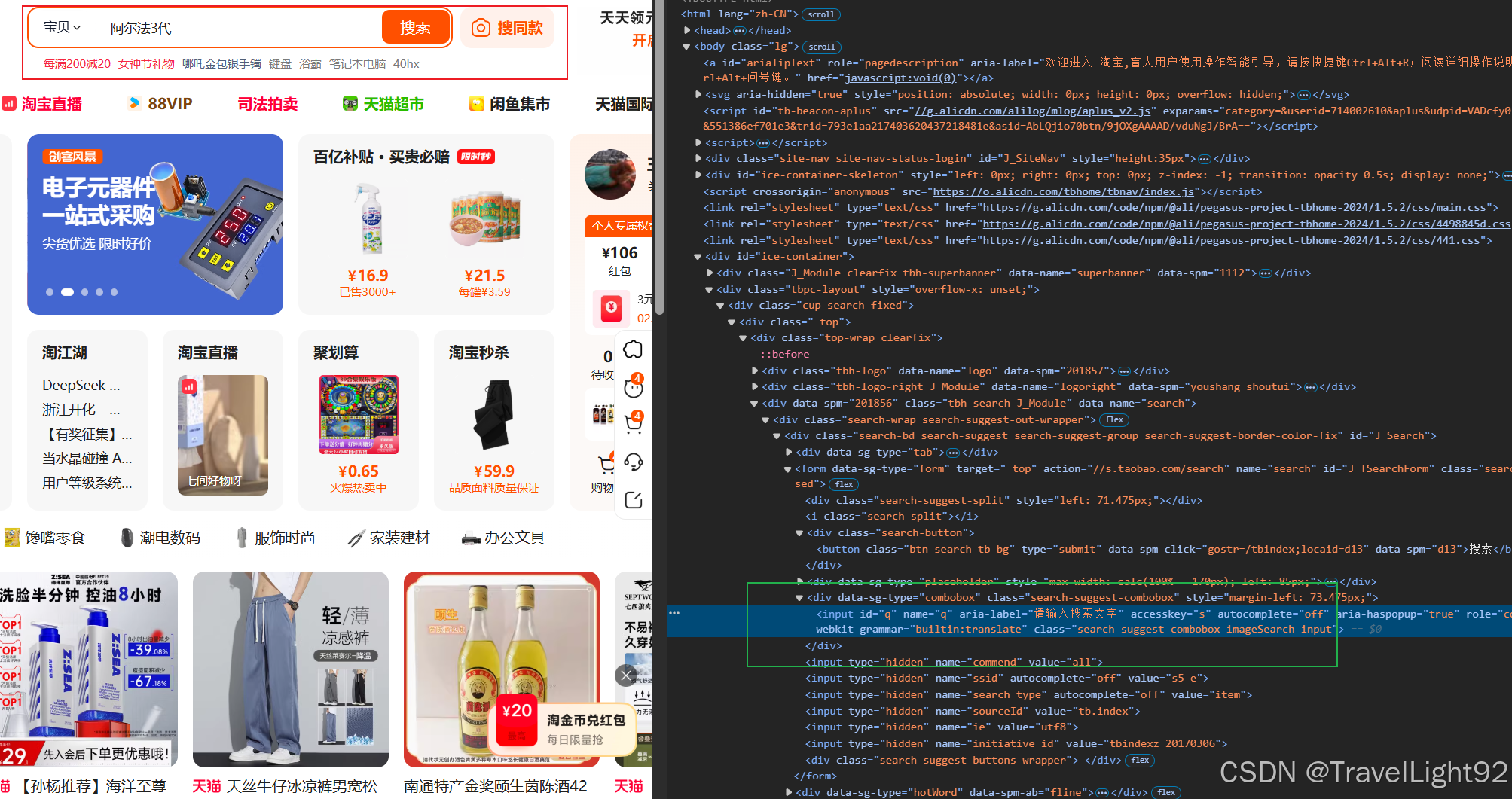Open the css/main.css stylesheet link
This screenshot has width=1512, height=799.
tap(1235, 208)
